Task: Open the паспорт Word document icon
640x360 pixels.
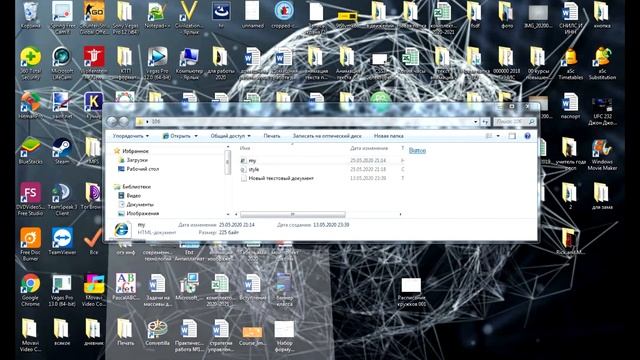Action: tap(570, 106)
